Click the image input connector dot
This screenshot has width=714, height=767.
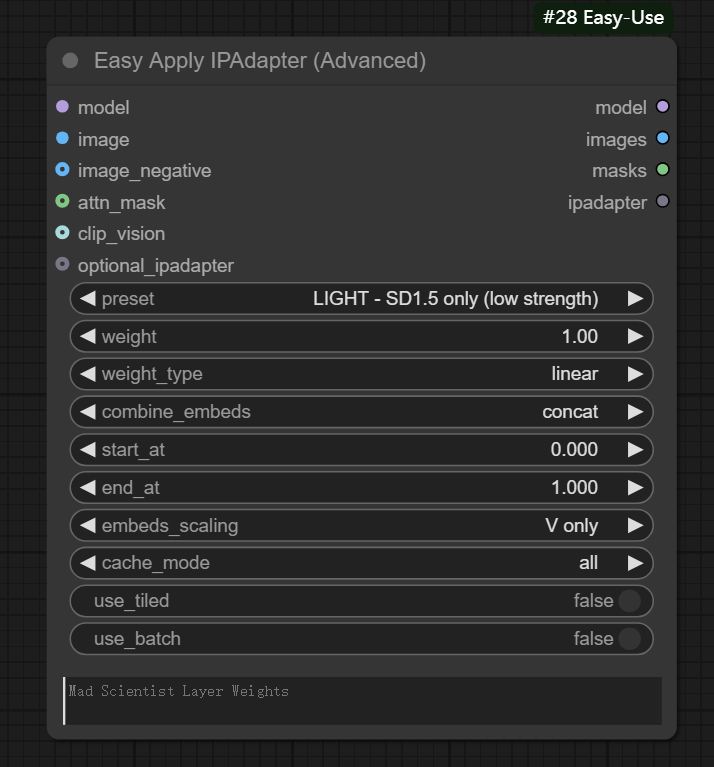(62, 139)
